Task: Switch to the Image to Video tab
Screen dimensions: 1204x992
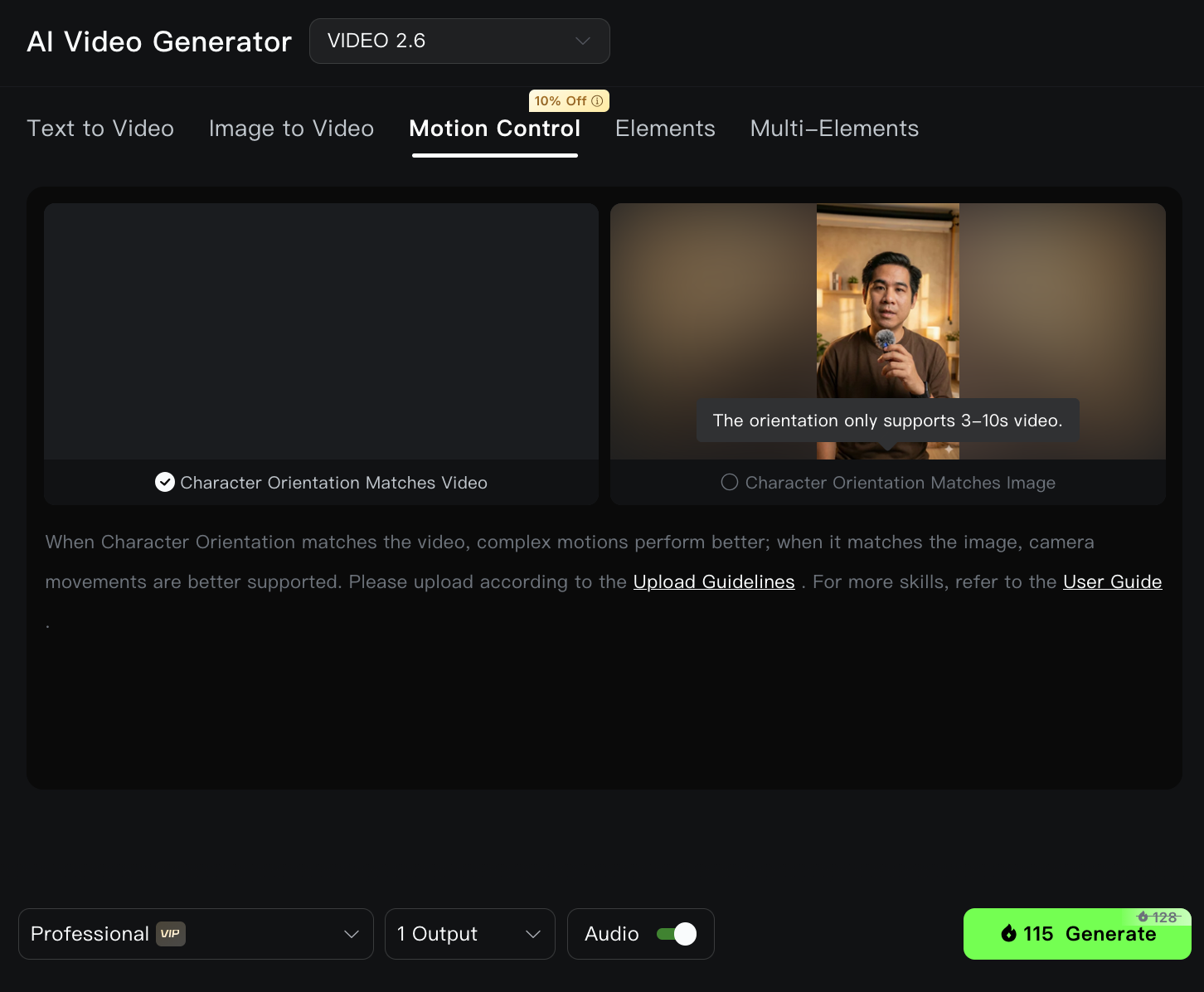Action: pyautogui.click(x=291, y=129)
